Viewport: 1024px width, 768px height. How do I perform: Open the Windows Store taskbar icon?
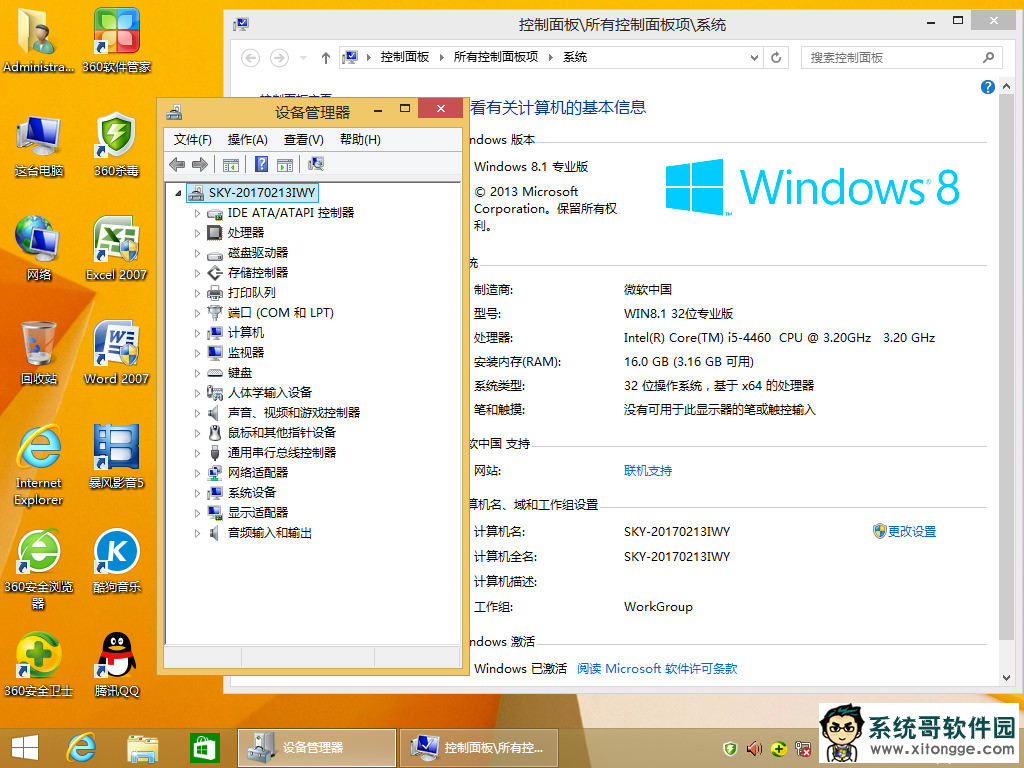[x=204, y=747]
